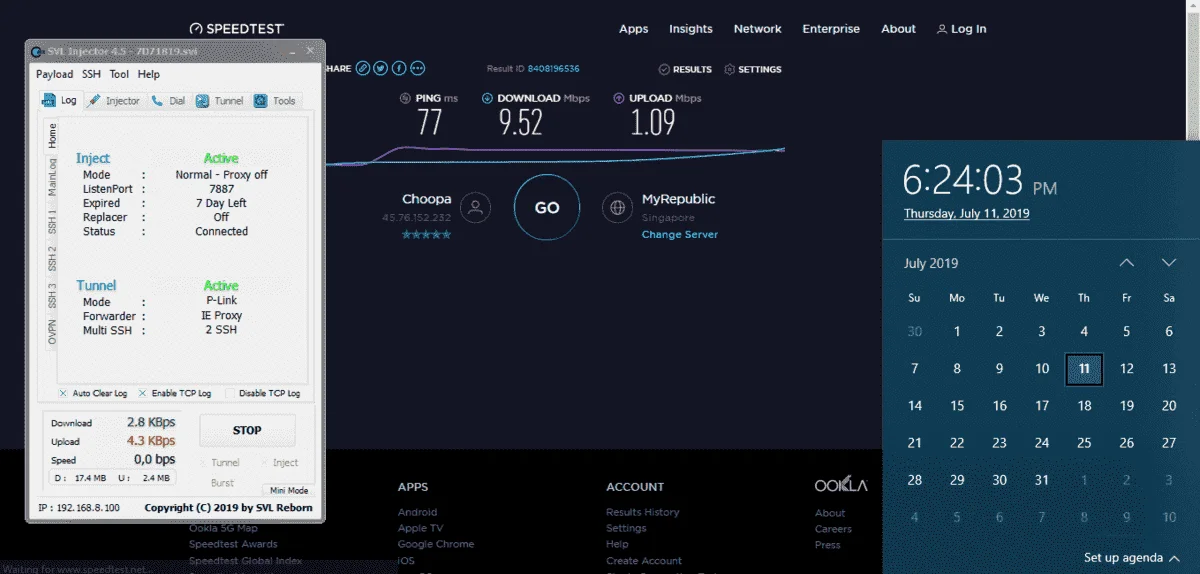This screenshot has width=1200, height=574.
Task: Open the Tool menu in SVL Injector
Action: (x=119, y=74)
